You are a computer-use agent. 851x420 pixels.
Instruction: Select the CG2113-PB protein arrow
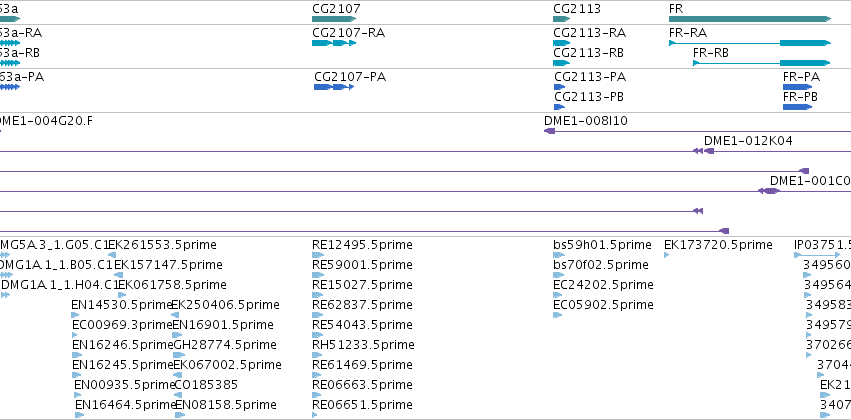[560, 107]
